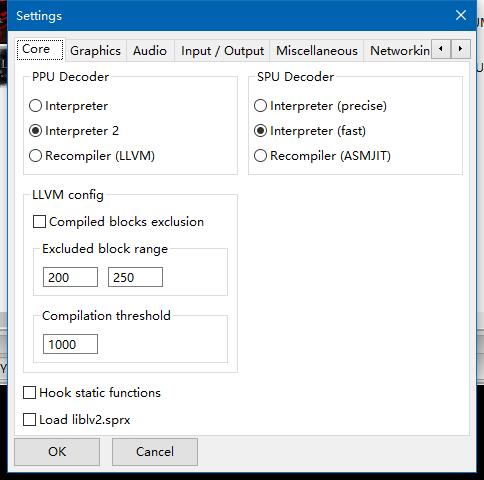Go to the Input / Output tab

point(222,51)
